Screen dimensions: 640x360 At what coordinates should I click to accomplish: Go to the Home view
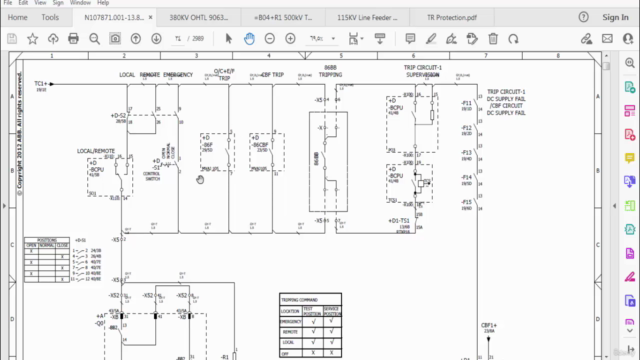[18, 17]
